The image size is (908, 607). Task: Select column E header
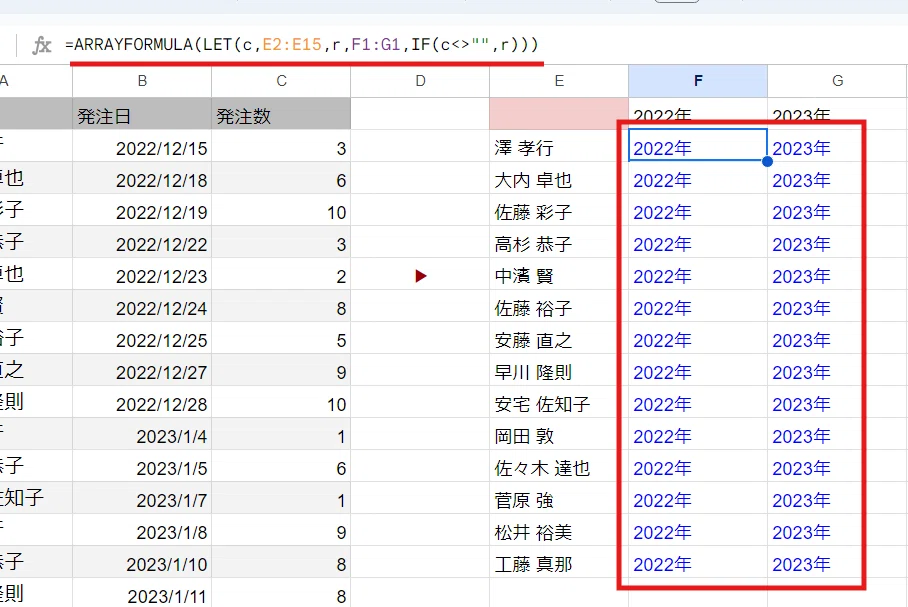(559, 81)
